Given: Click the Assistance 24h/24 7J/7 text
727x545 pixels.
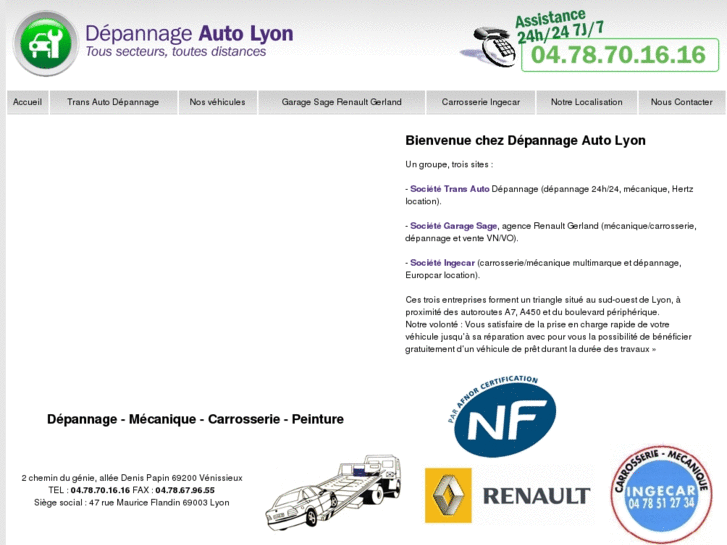Looking at the screenshot, I should (560, 26).
